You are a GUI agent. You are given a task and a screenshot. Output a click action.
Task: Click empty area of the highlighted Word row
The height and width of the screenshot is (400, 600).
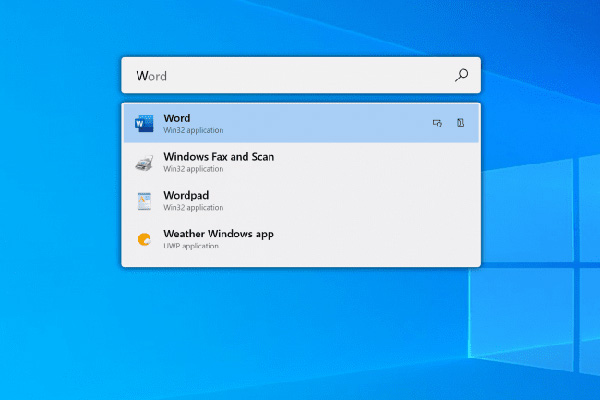click(x=325, y=123)
